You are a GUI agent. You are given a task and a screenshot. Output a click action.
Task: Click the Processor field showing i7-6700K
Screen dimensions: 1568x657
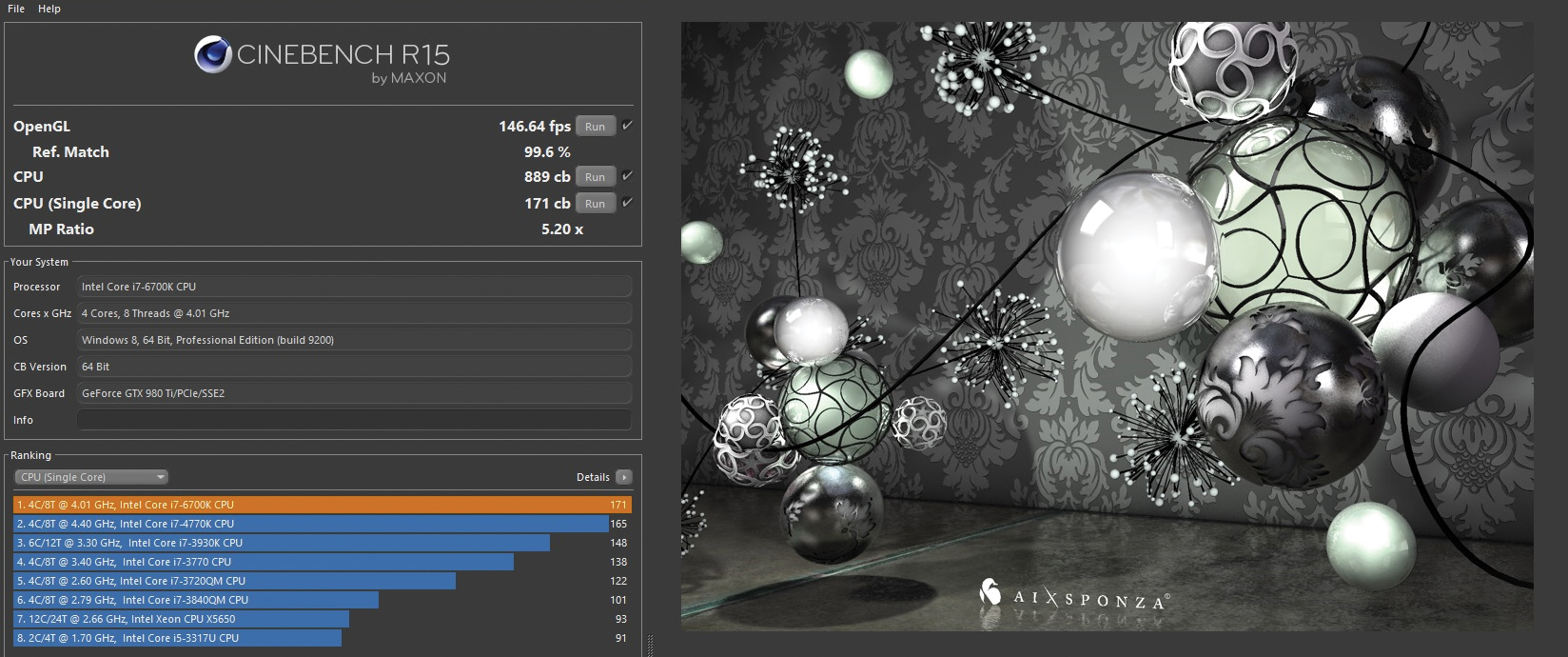click(354, 287)
